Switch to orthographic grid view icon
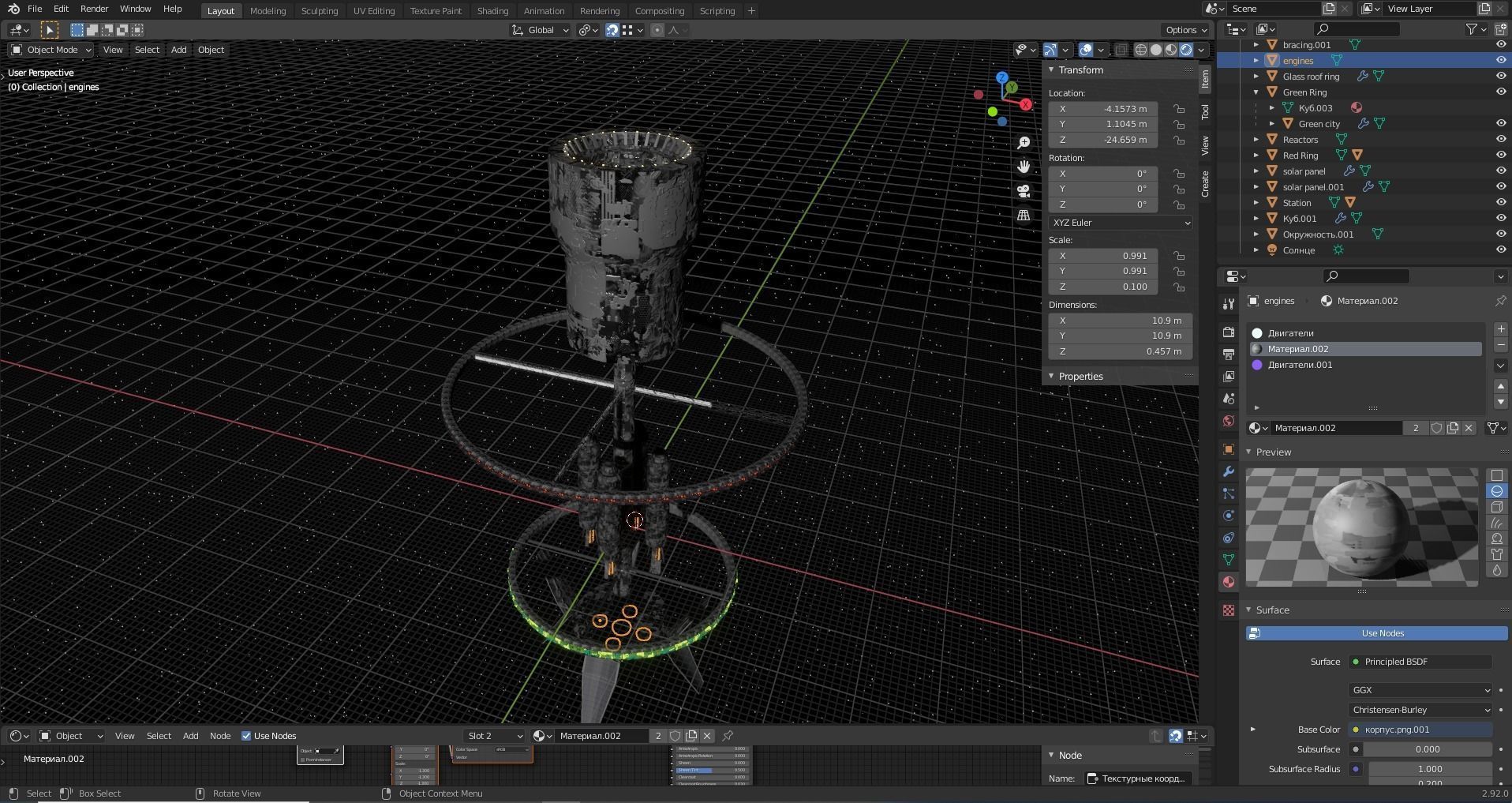 [x=1024, y=215]
